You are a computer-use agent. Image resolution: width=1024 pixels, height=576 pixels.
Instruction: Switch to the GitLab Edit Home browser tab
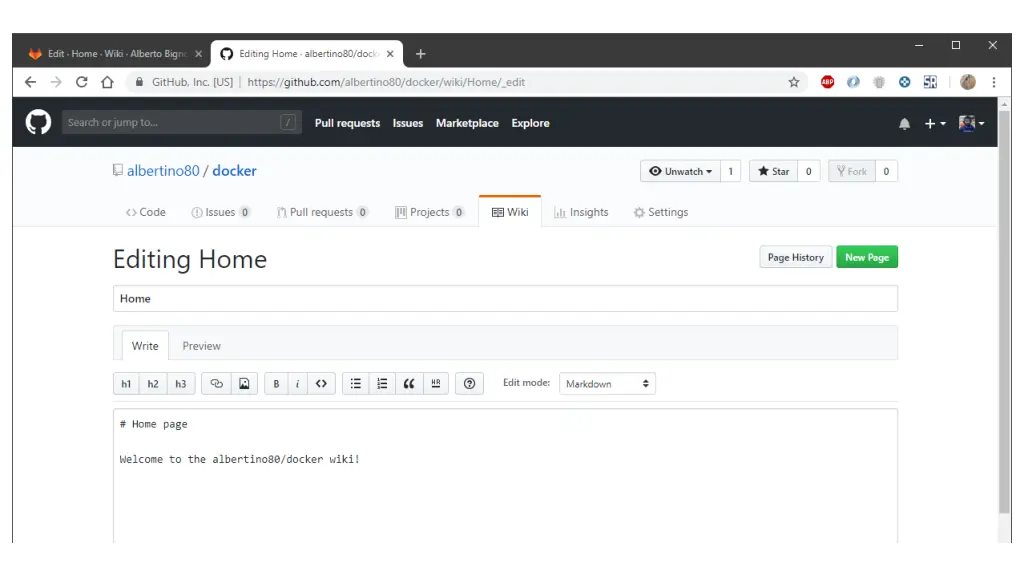(x=112, y=54)
